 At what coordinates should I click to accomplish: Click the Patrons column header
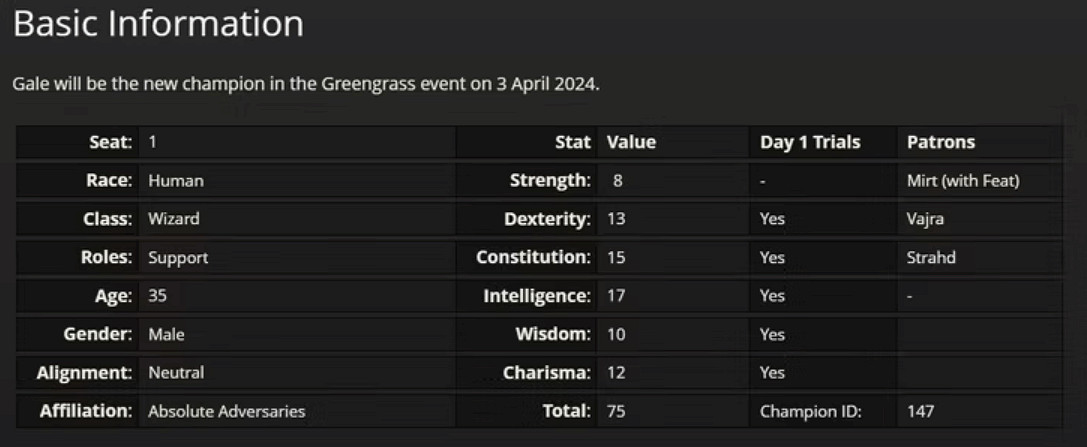point(940,142)
